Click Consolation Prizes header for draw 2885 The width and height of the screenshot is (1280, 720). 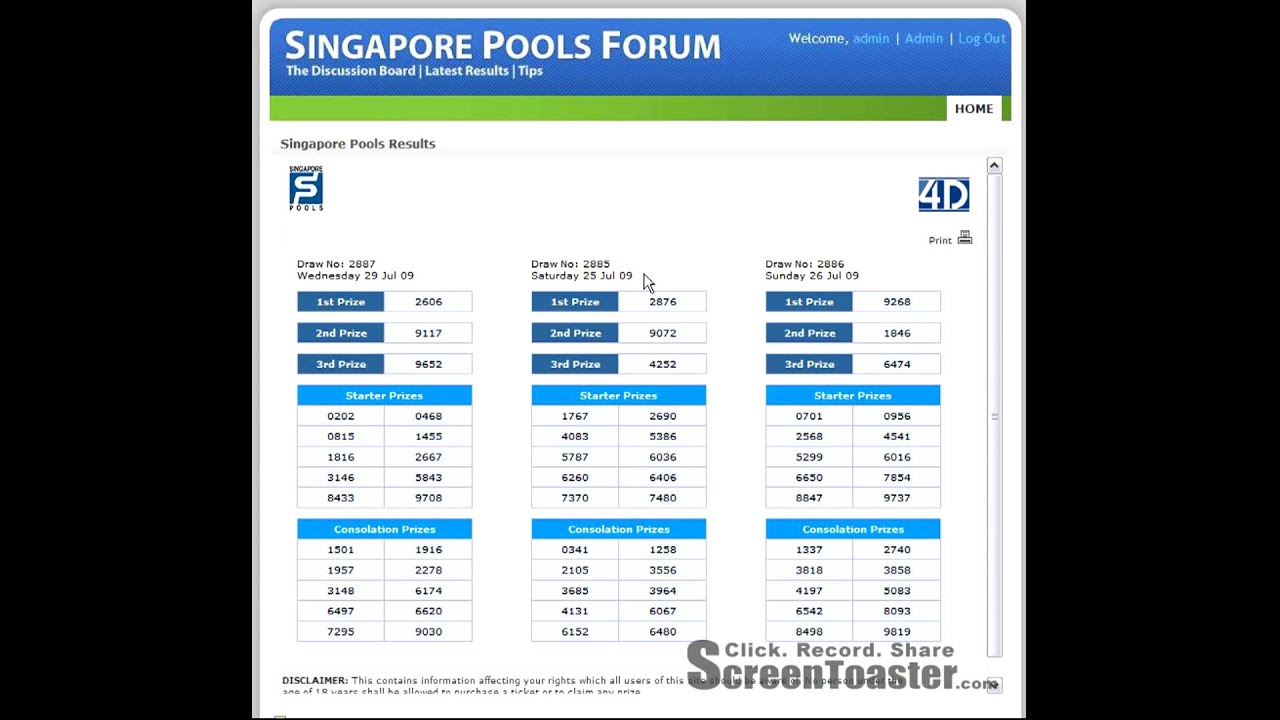pyautogui.click(x=618, y=529)
